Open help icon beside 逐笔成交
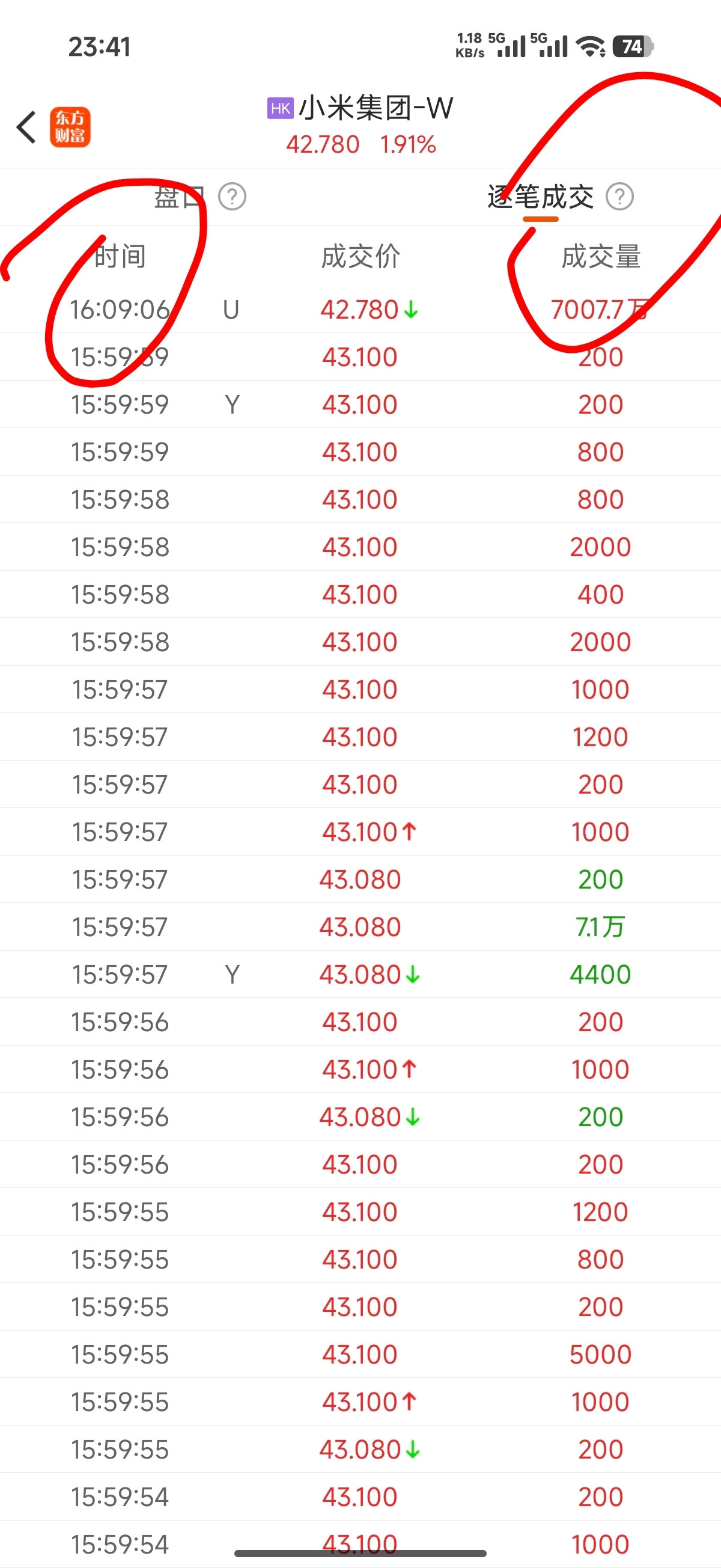This screenshot has height=1568, width=721. tap(620, 197)
